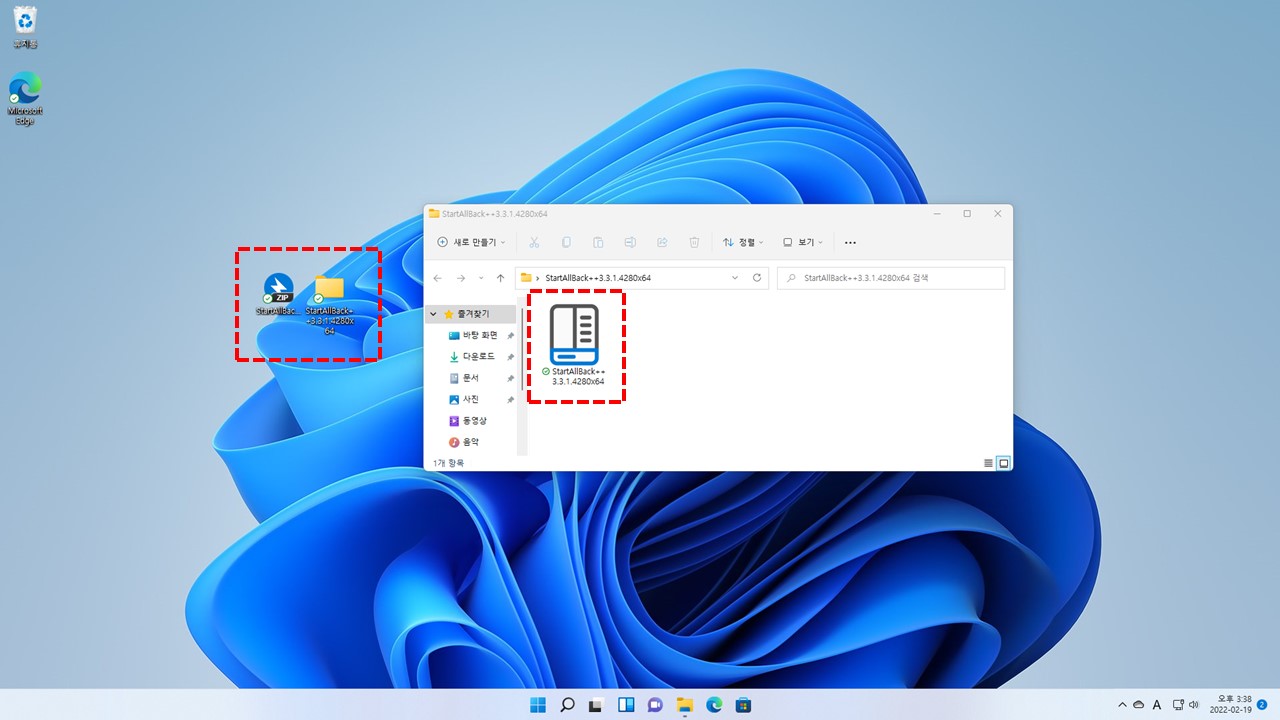Click the address bar path StartAllBack++3.3.1.4280x64
The width and height of the screenshot is (1280, 720).
pos(598,278)
